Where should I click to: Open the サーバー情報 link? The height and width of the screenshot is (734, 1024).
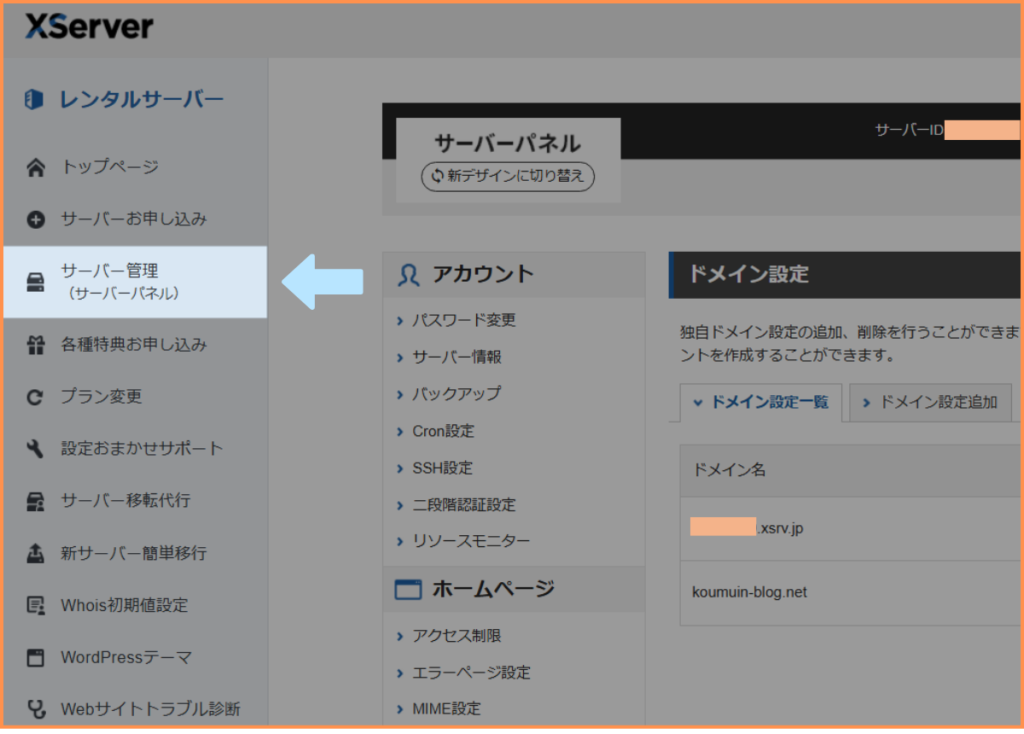(456, 357)
